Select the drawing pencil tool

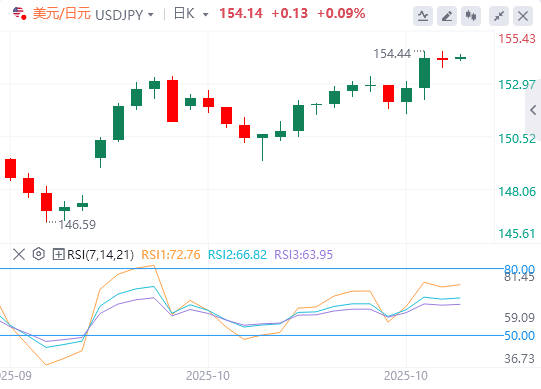[447, 16]
